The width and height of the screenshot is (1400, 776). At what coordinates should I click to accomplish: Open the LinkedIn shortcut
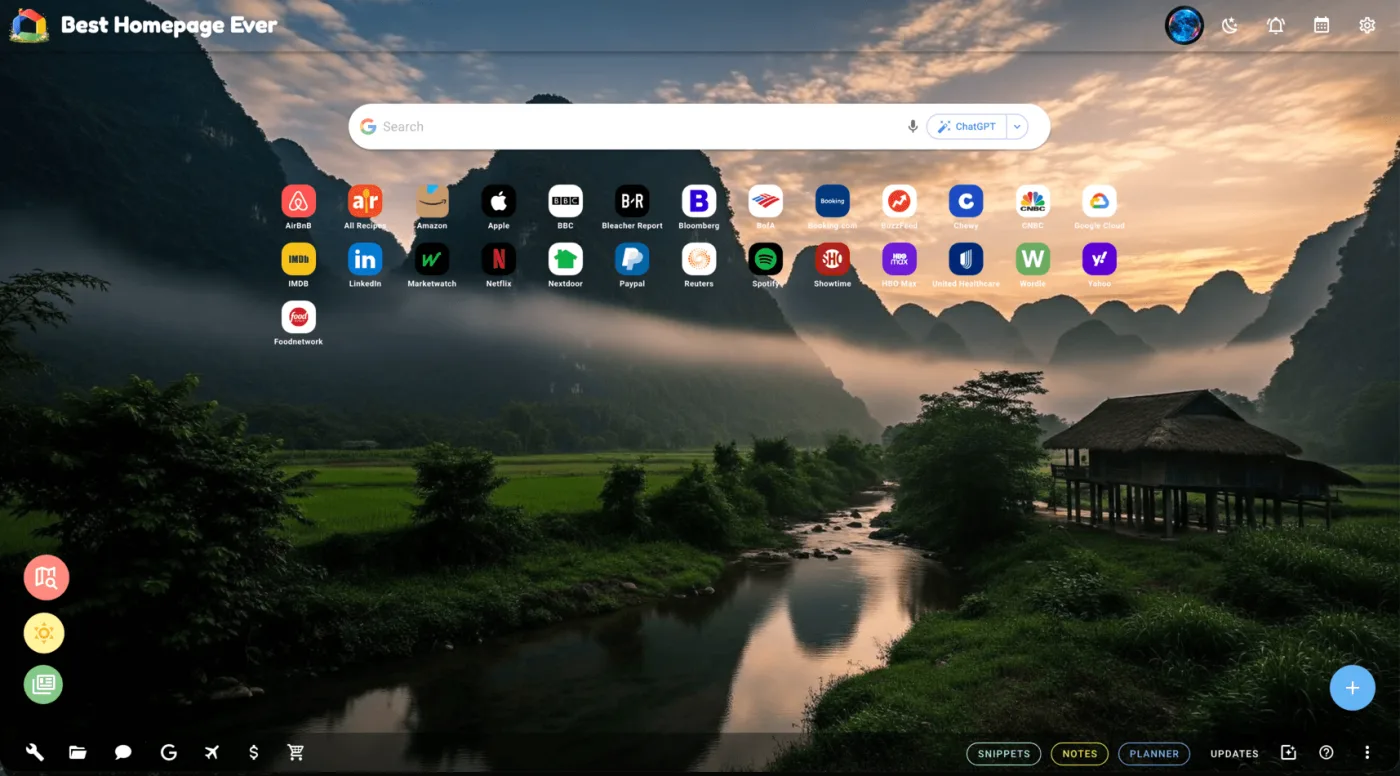click(x=365, y=259)
